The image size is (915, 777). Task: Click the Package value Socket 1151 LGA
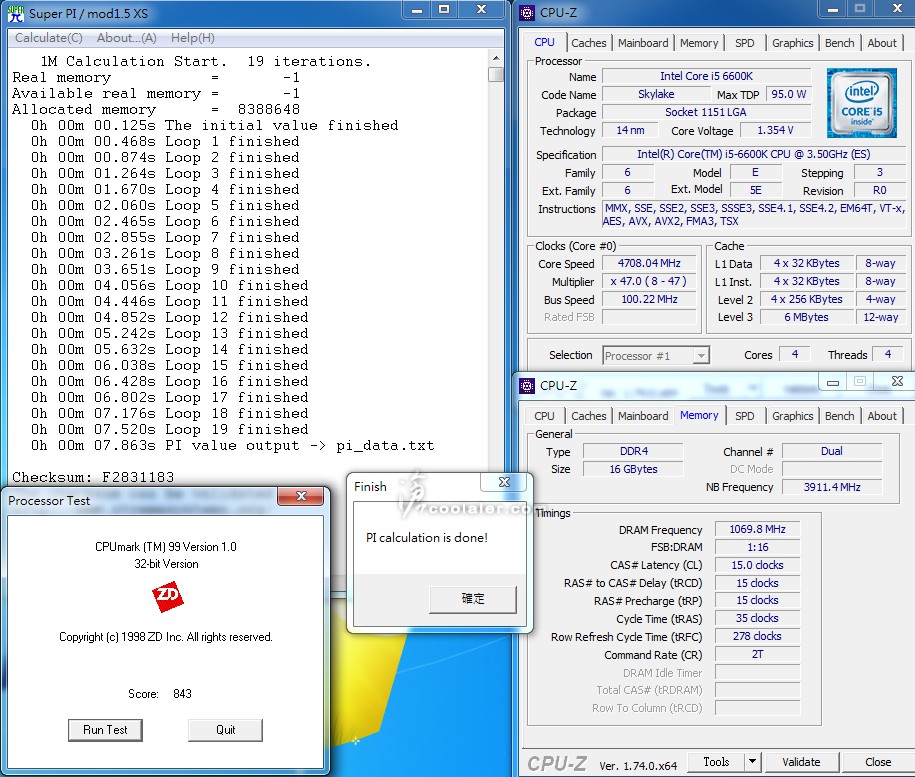706,112
